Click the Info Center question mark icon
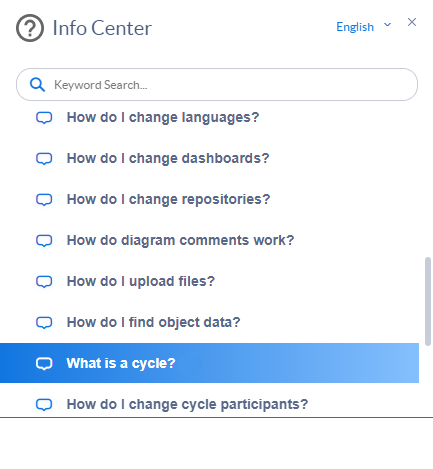 (x=30, y=28)
